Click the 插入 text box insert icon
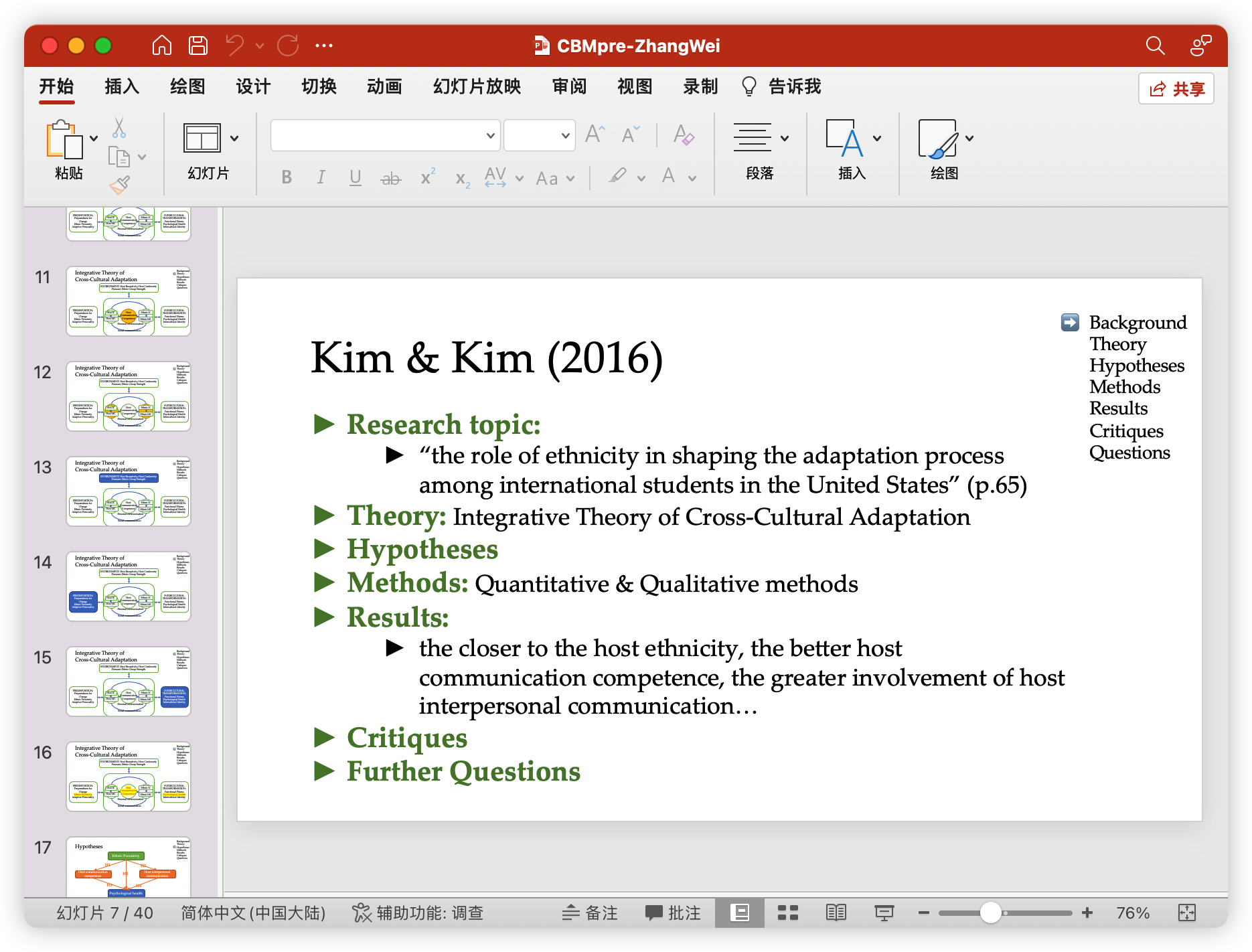 [845, 138]
